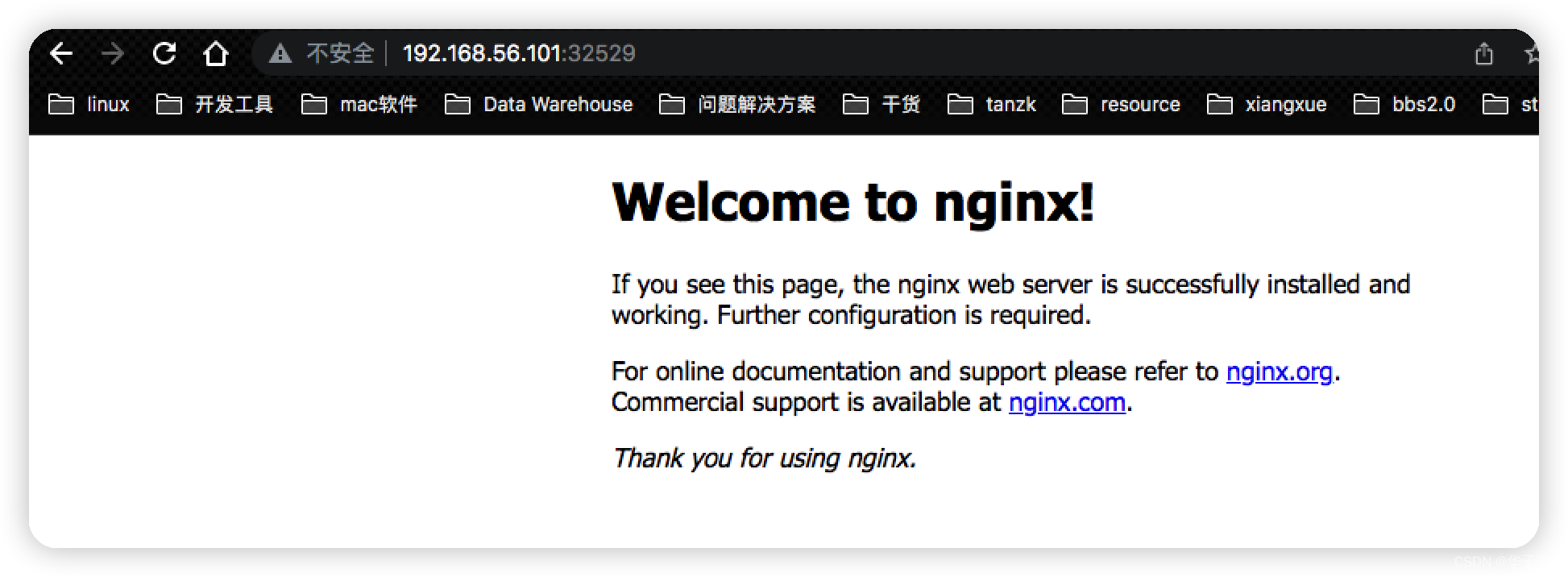The height and width of the screenshot is (577, 1568).
Task: Open the linux bookmark folder
Action: point(89,104)
